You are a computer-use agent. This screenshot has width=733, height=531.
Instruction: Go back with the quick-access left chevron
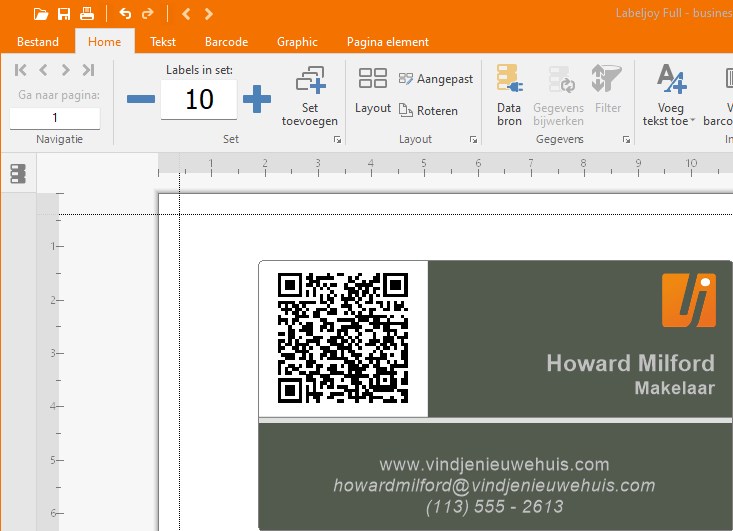click(x=186, y=14)
